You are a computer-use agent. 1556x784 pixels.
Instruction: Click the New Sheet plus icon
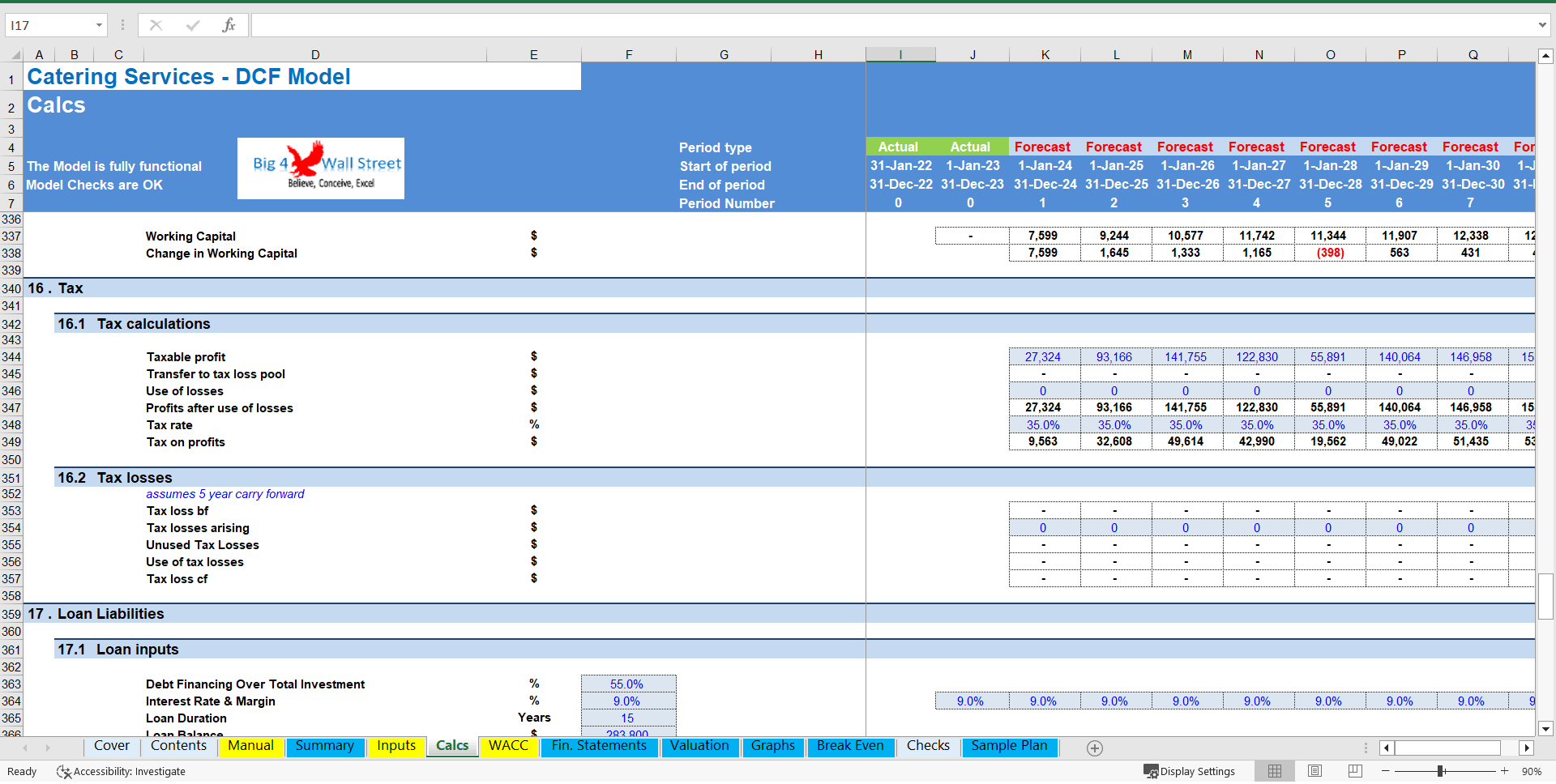click(x=1095, y=748)
